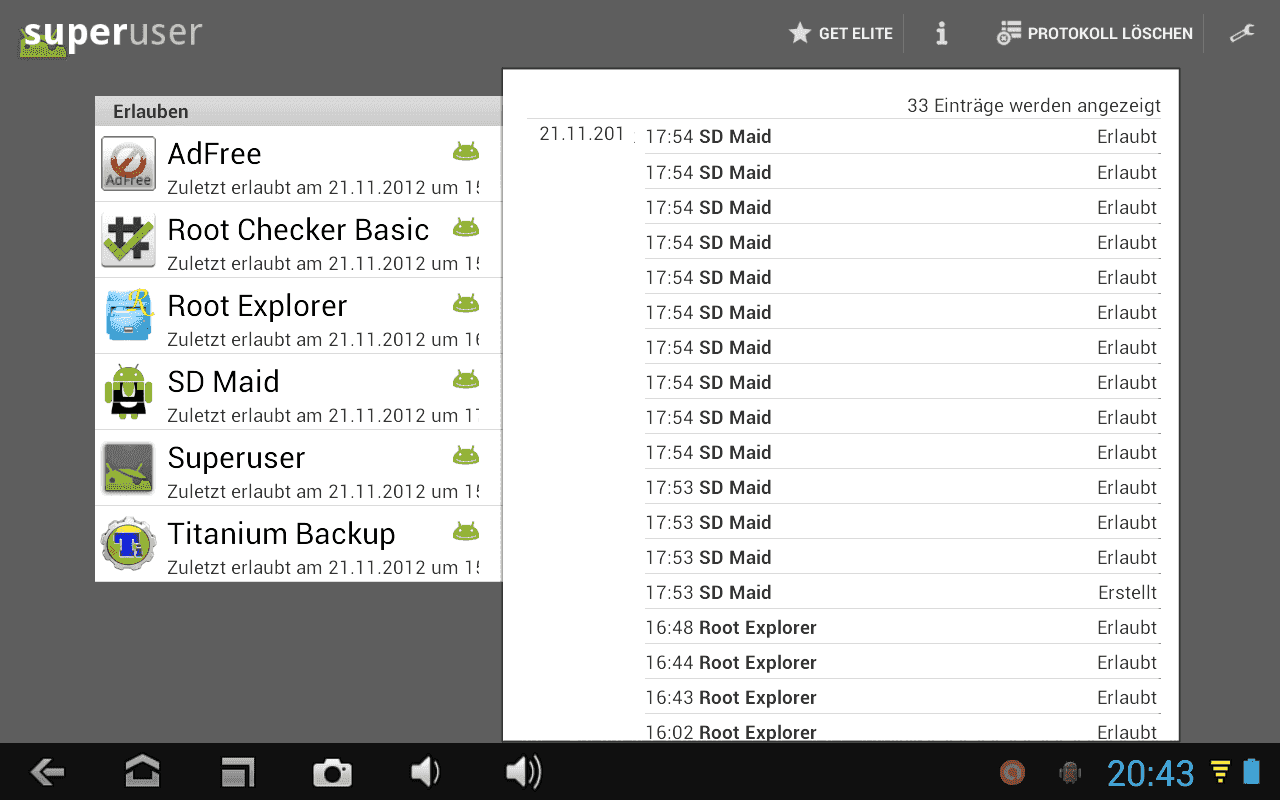The image size is (1280, 800).
Task: Tap the 'Erstellt' status in the log
Action: [1127, 592]
